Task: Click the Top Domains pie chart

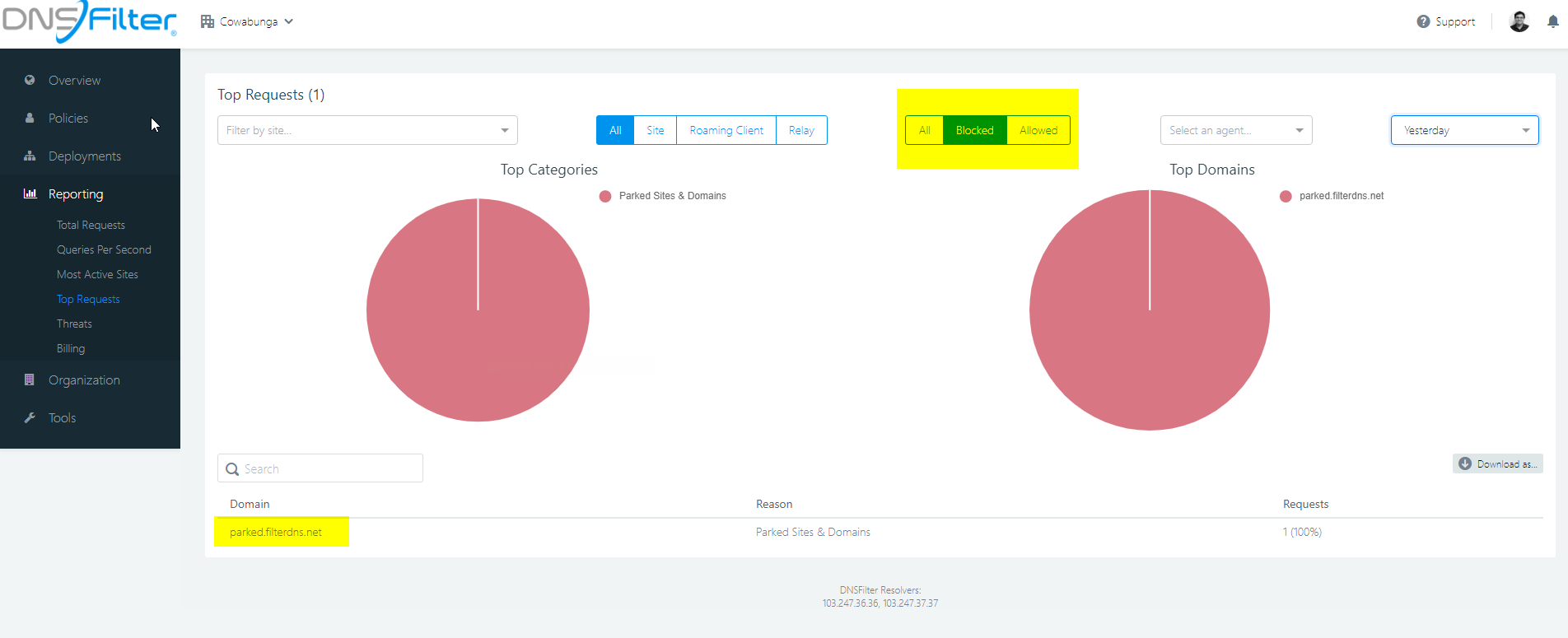Action: [x=1150, y=310]
